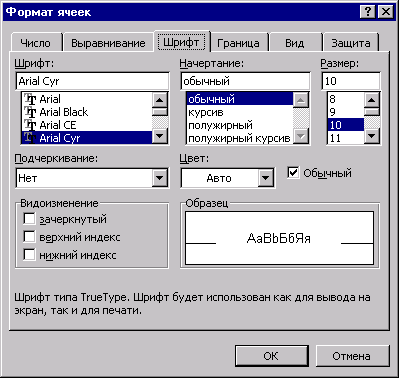Click font list scroll up arrow

pos(160,100)
